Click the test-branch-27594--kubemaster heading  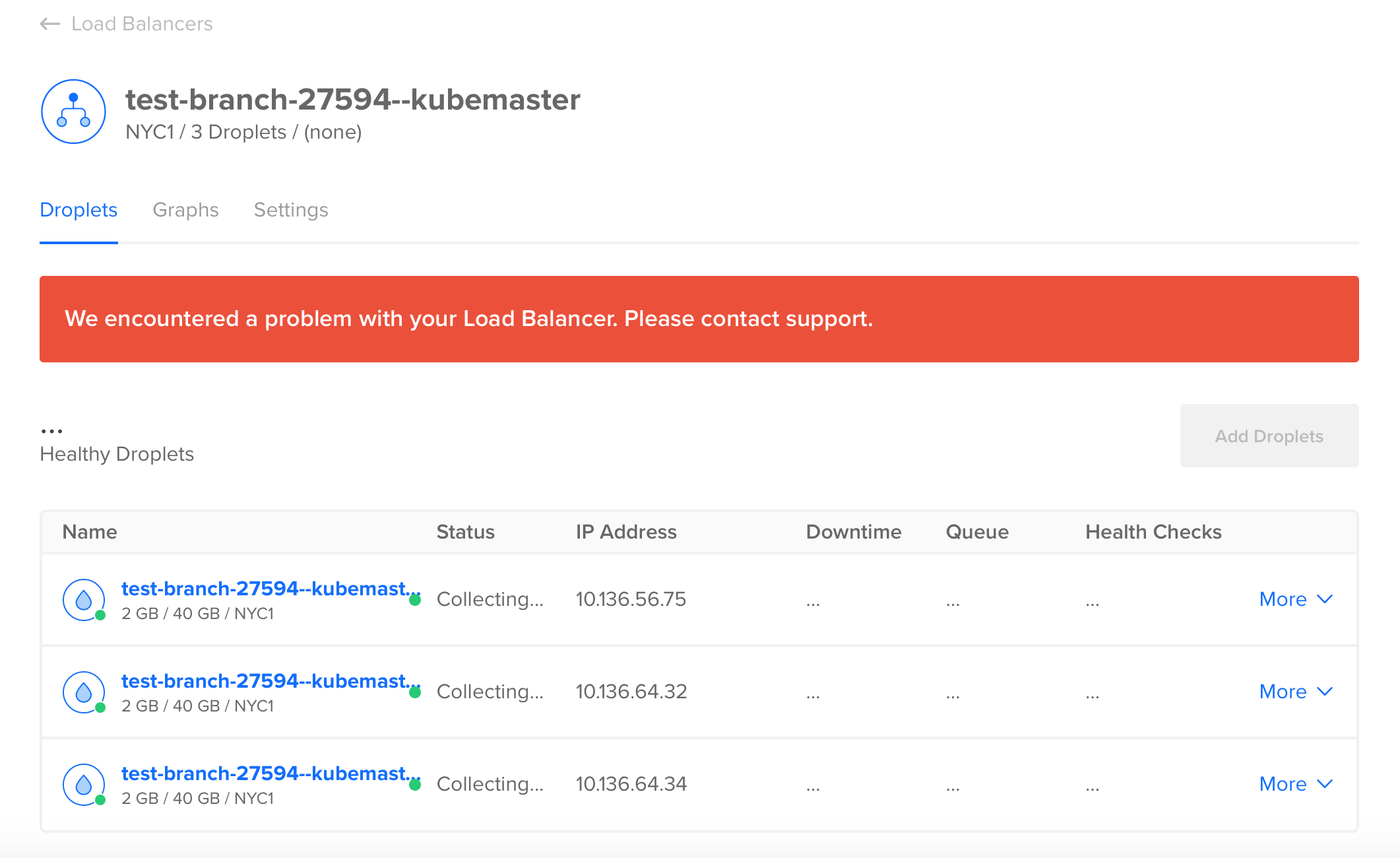tap(353, 100)
